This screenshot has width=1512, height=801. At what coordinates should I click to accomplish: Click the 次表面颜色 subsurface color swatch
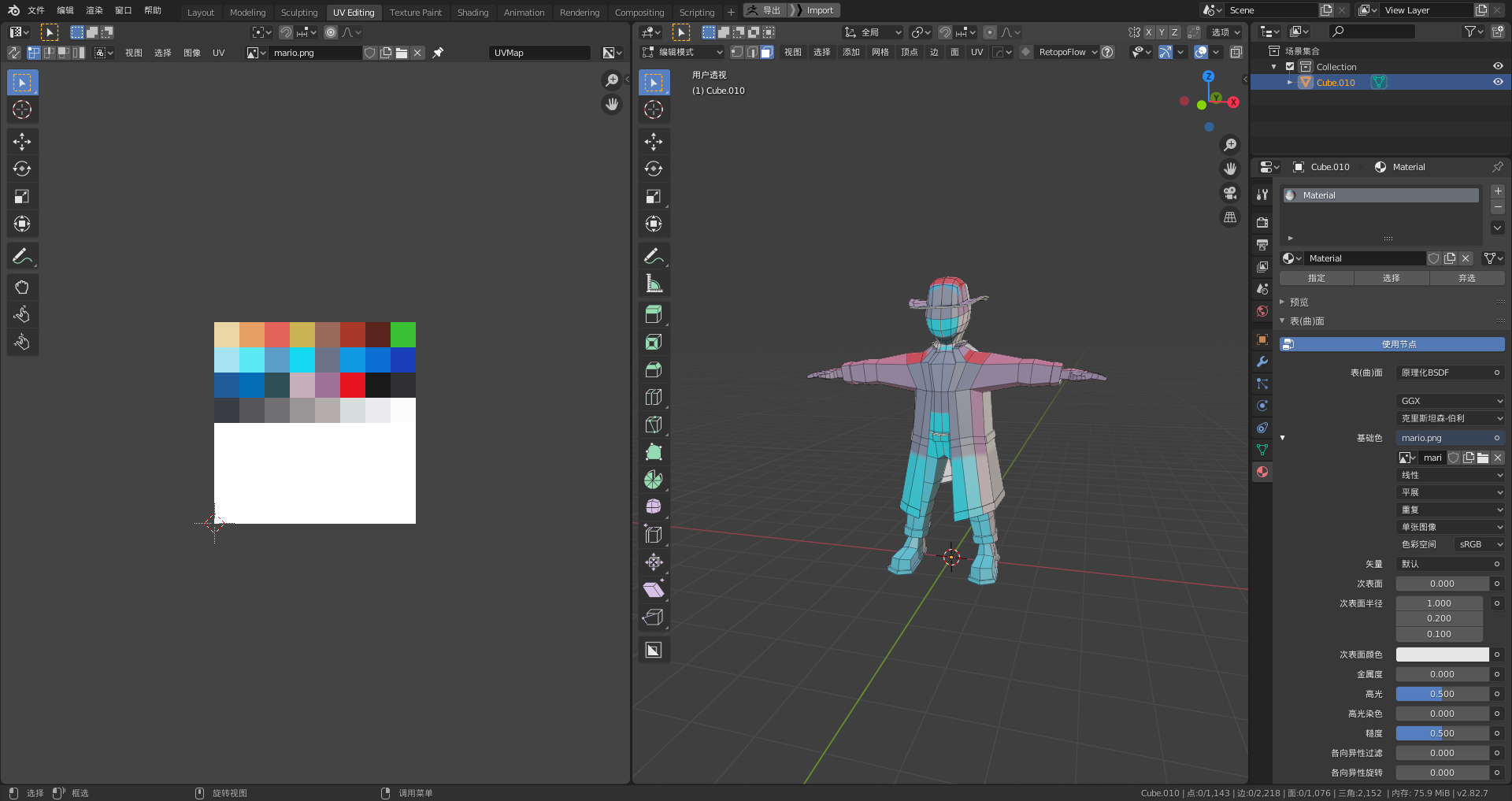[1442, 655]
